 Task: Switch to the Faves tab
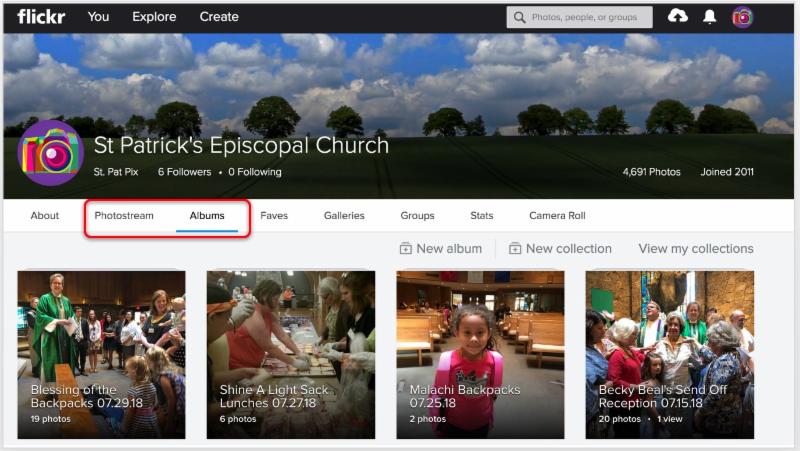point(274,215)
